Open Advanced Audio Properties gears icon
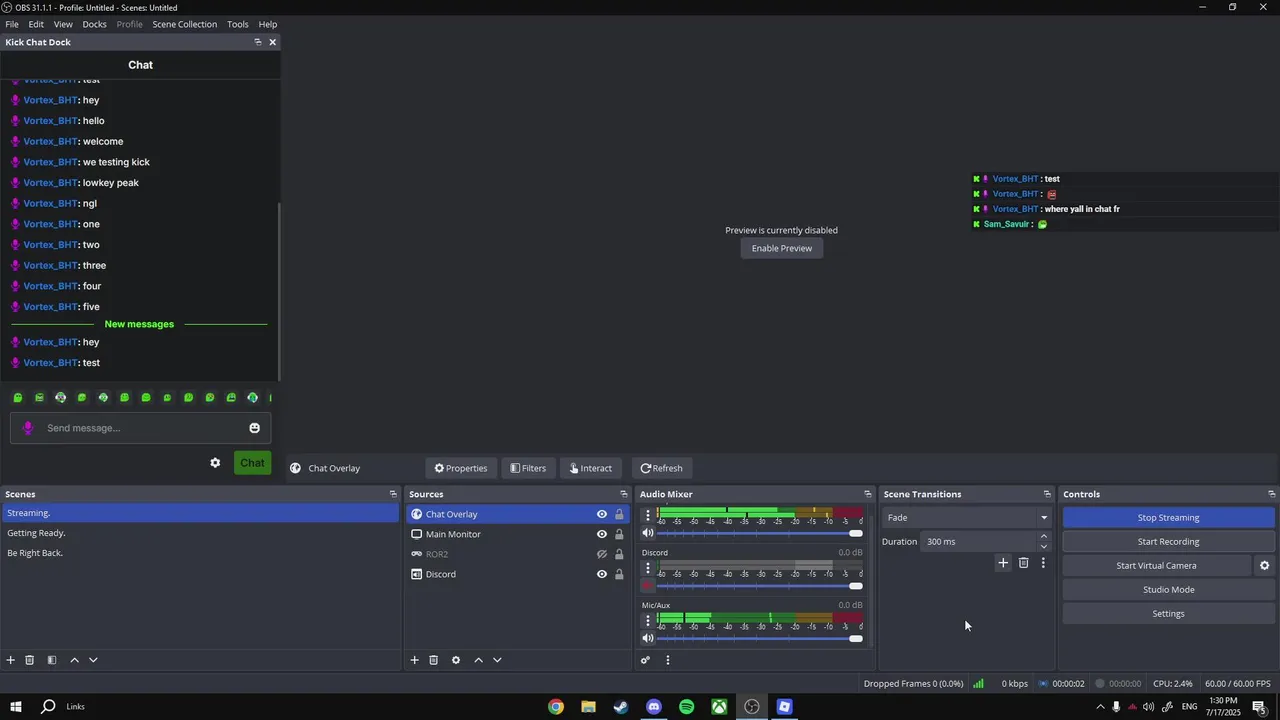This screenshot has height=720, width=1280. tap(645, 660)
